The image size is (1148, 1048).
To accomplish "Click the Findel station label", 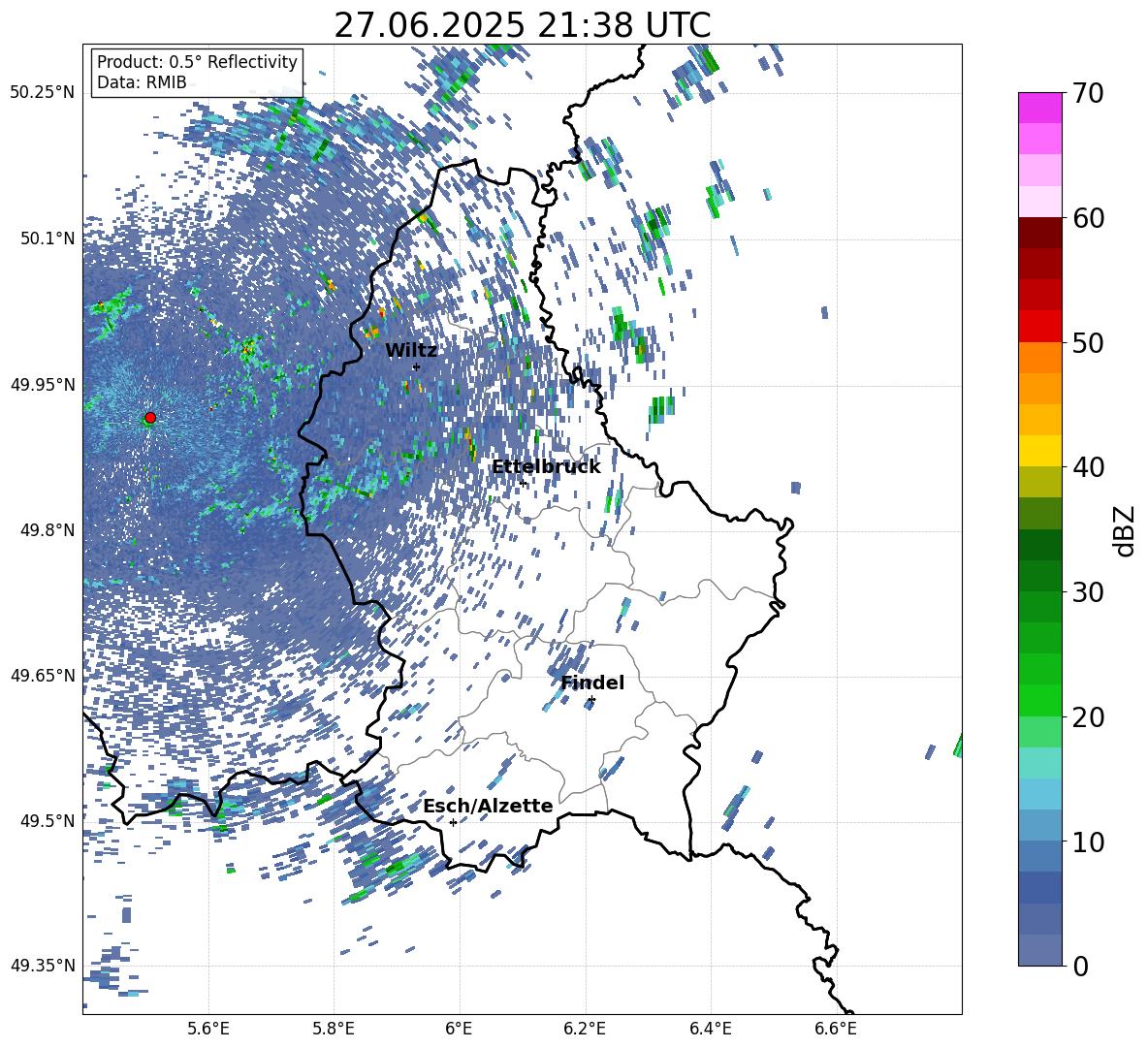I will pos(592,683).
